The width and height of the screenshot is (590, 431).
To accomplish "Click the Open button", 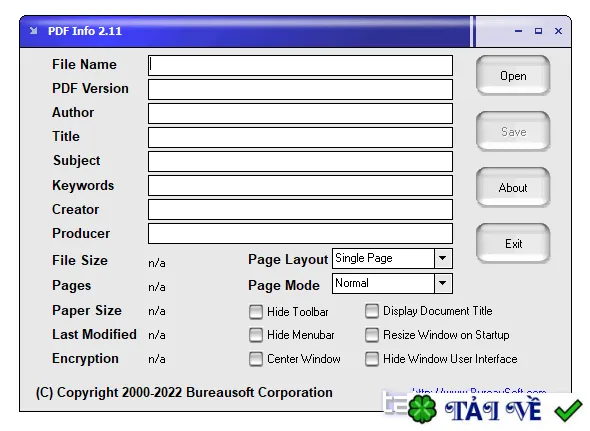I will coord(513,75).
